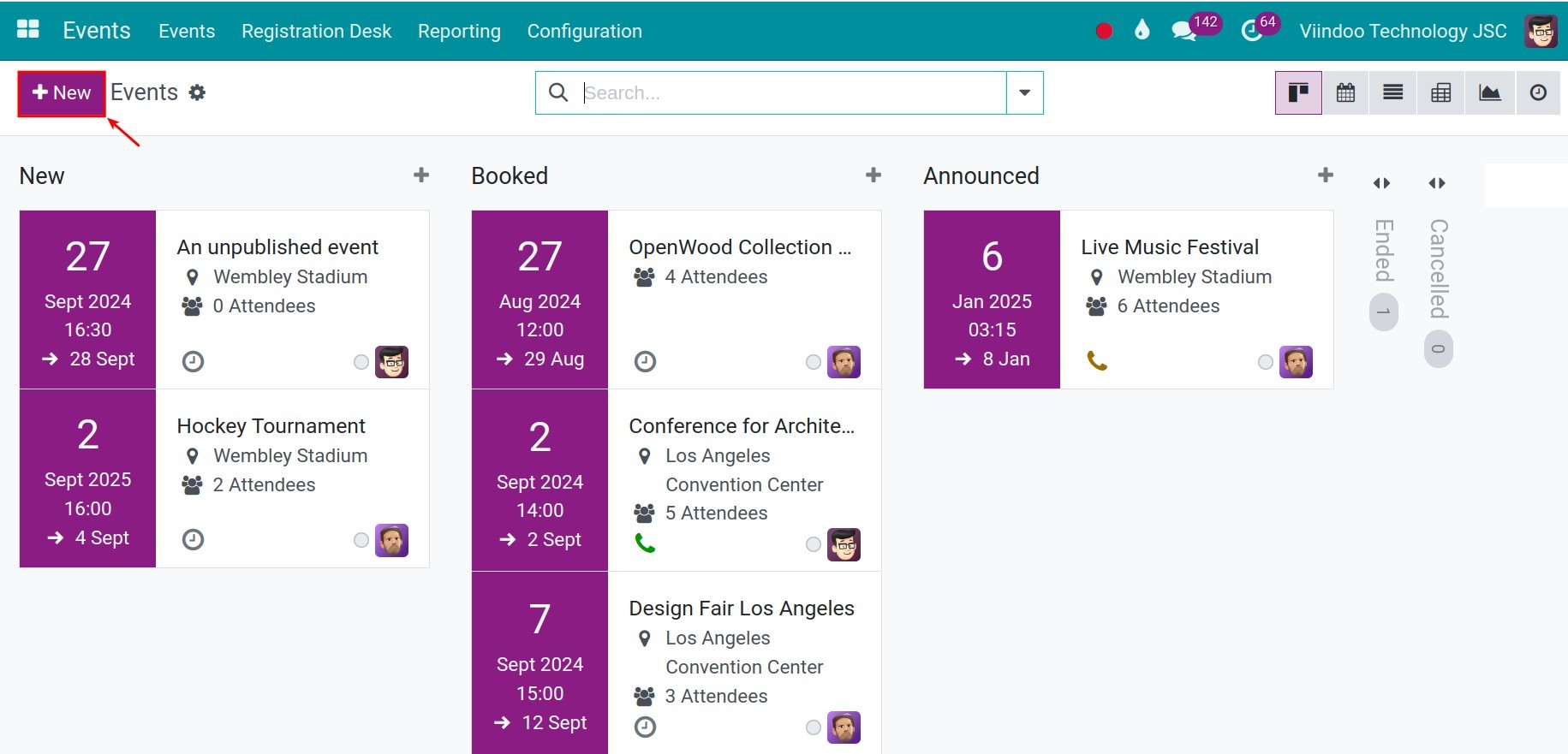
Task: Toggle kanban state on Conference for Archite...
Action: [814, 544]
